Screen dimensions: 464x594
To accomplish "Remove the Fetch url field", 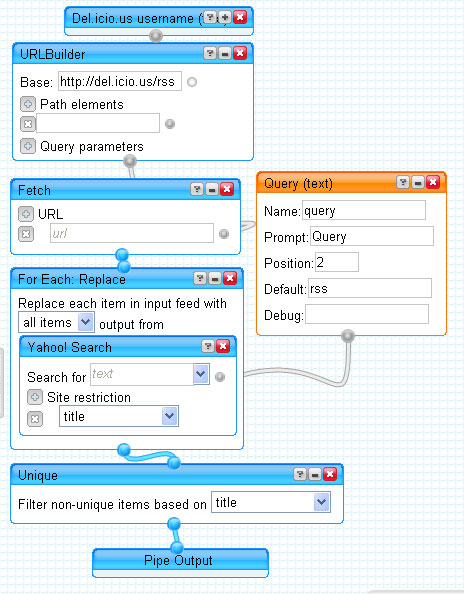I will point(26,234).
